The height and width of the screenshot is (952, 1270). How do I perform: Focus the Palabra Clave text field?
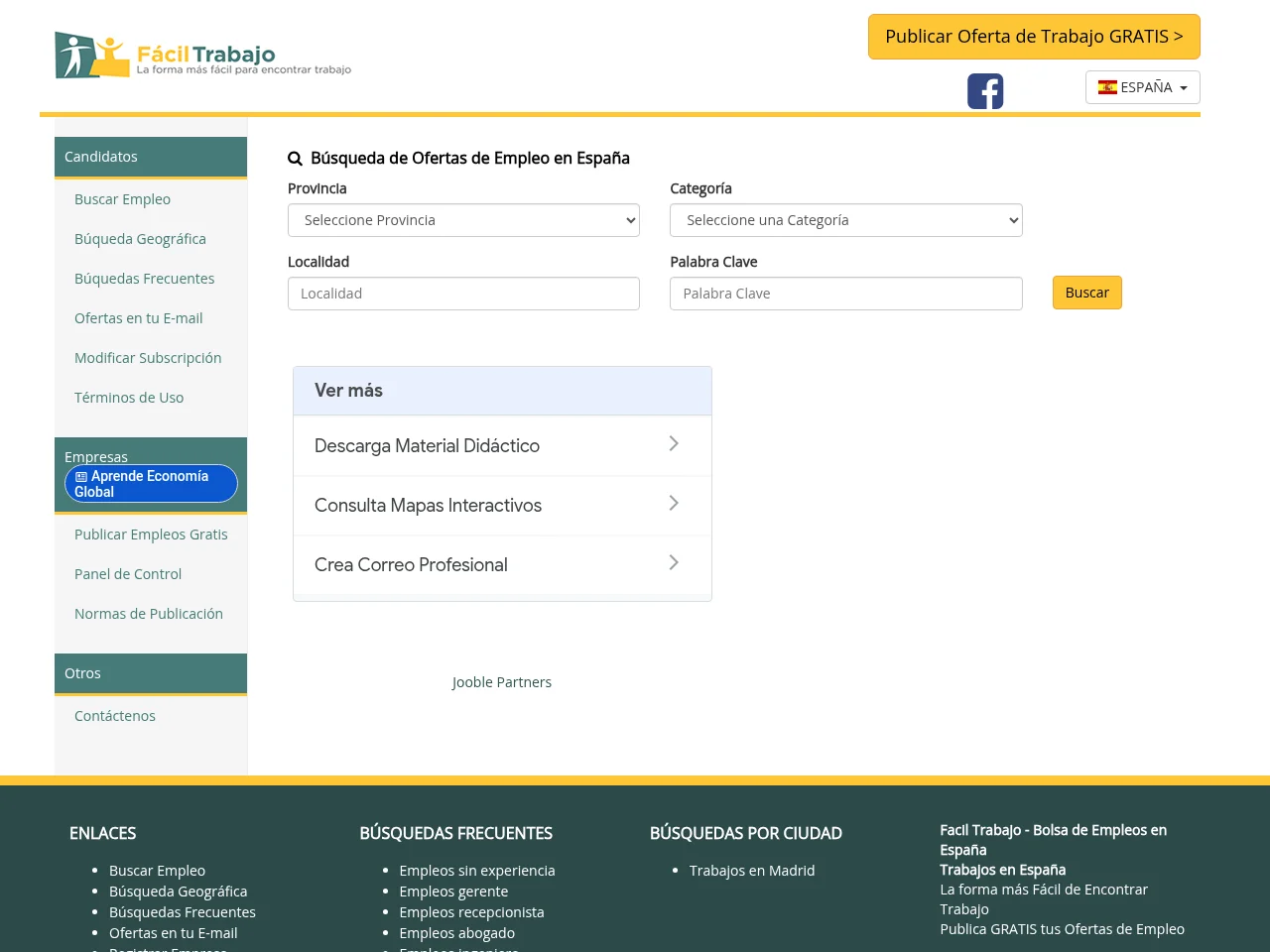pyautogui.click(x=846, y=294)
